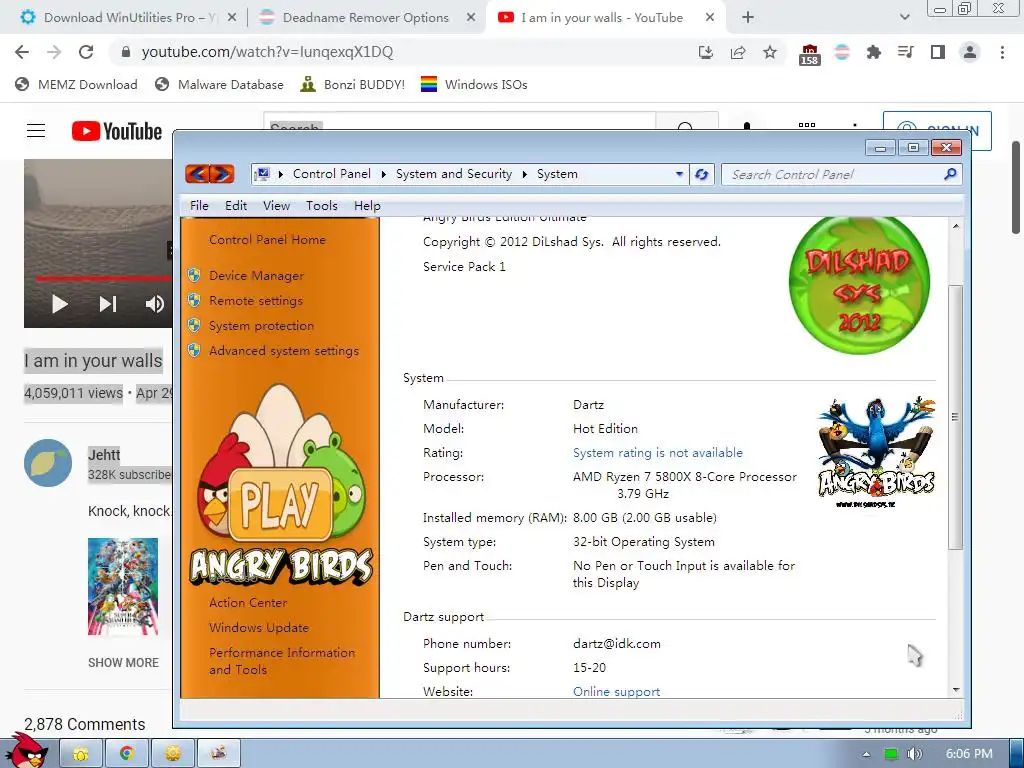The width and height of the screenshot is (1024, 768).
Task: Click the share page icon in Chrome
Action: pyautogui.click(x=738, y=52)
